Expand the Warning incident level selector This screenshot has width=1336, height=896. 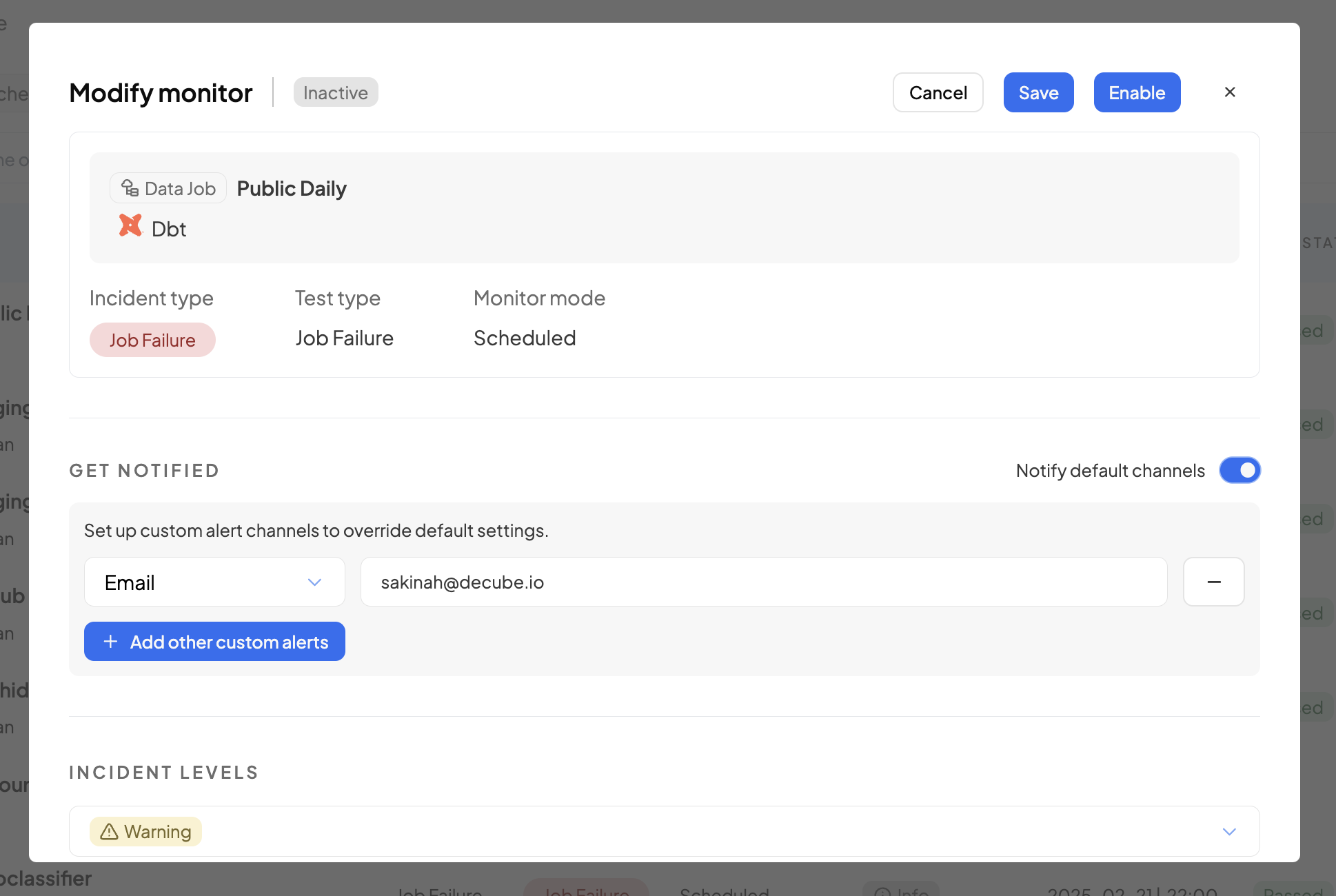(x=1228, y=832)
